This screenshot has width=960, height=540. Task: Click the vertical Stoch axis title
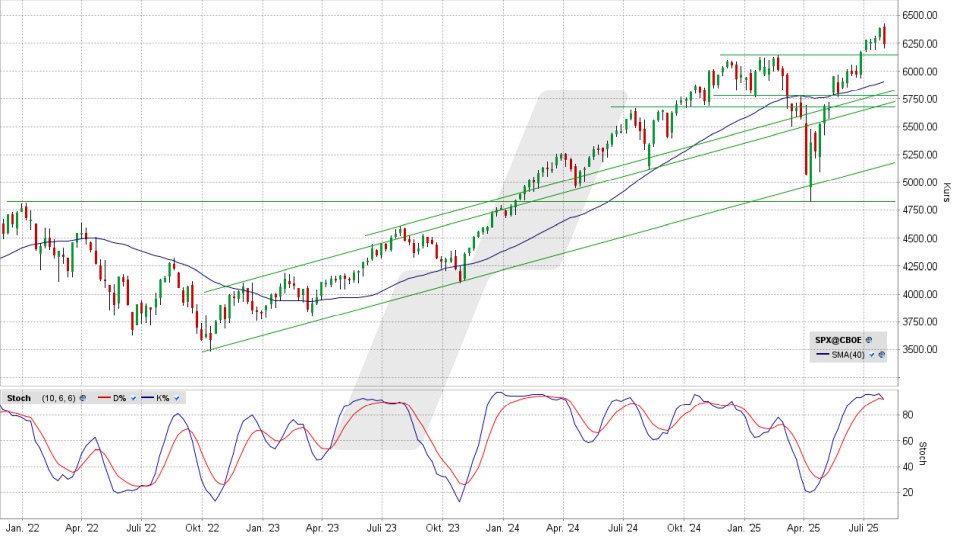924,454
